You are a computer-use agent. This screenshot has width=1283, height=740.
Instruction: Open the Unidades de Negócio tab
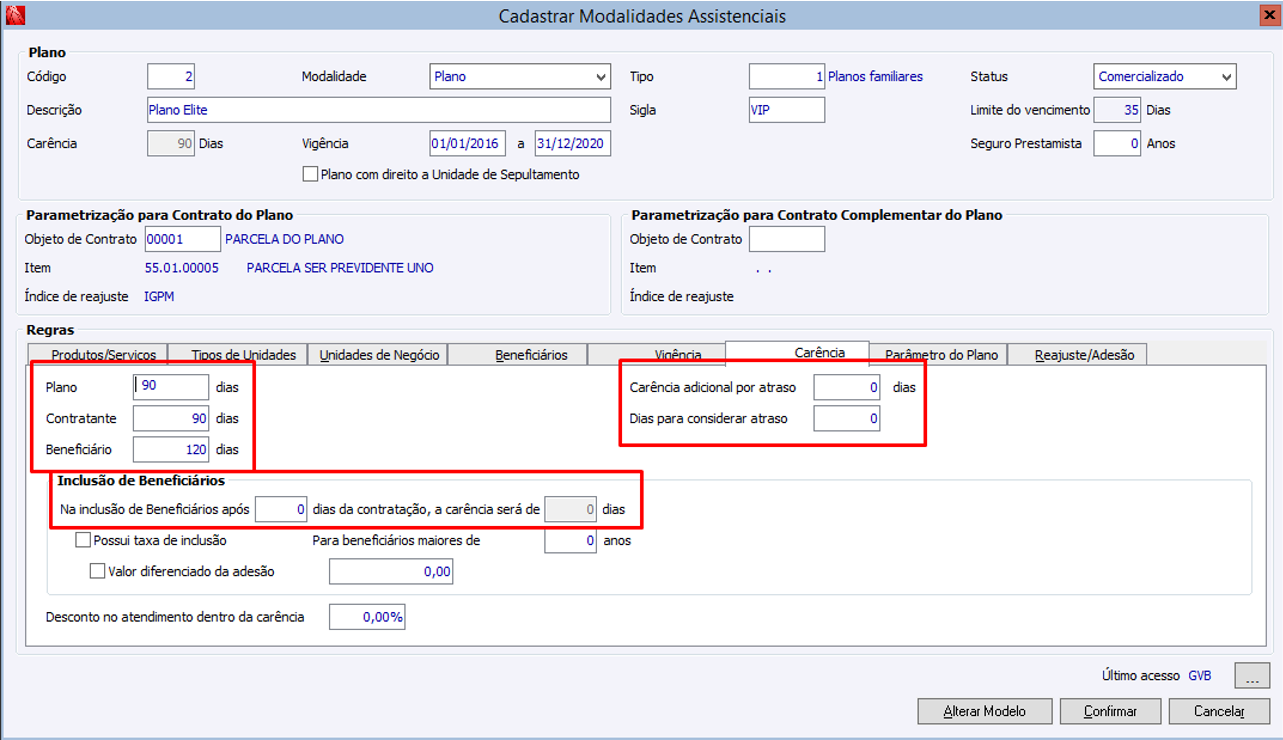tap(379, 355)
